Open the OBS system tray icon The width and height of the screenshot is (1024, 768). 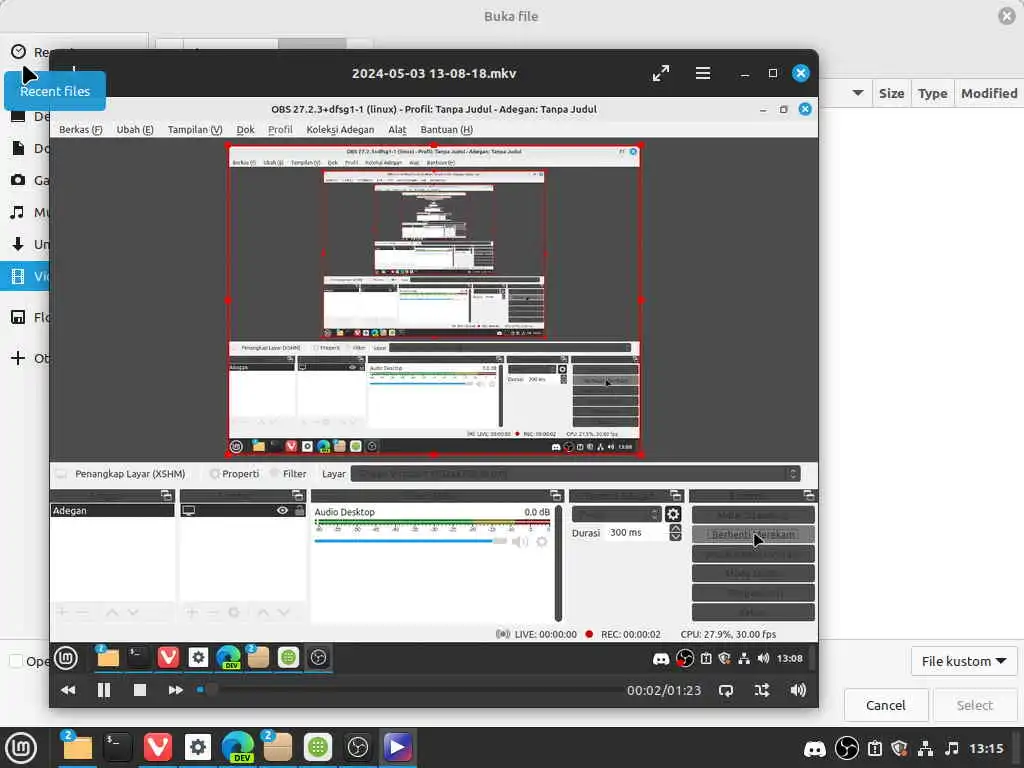click(x=847, y=748)
